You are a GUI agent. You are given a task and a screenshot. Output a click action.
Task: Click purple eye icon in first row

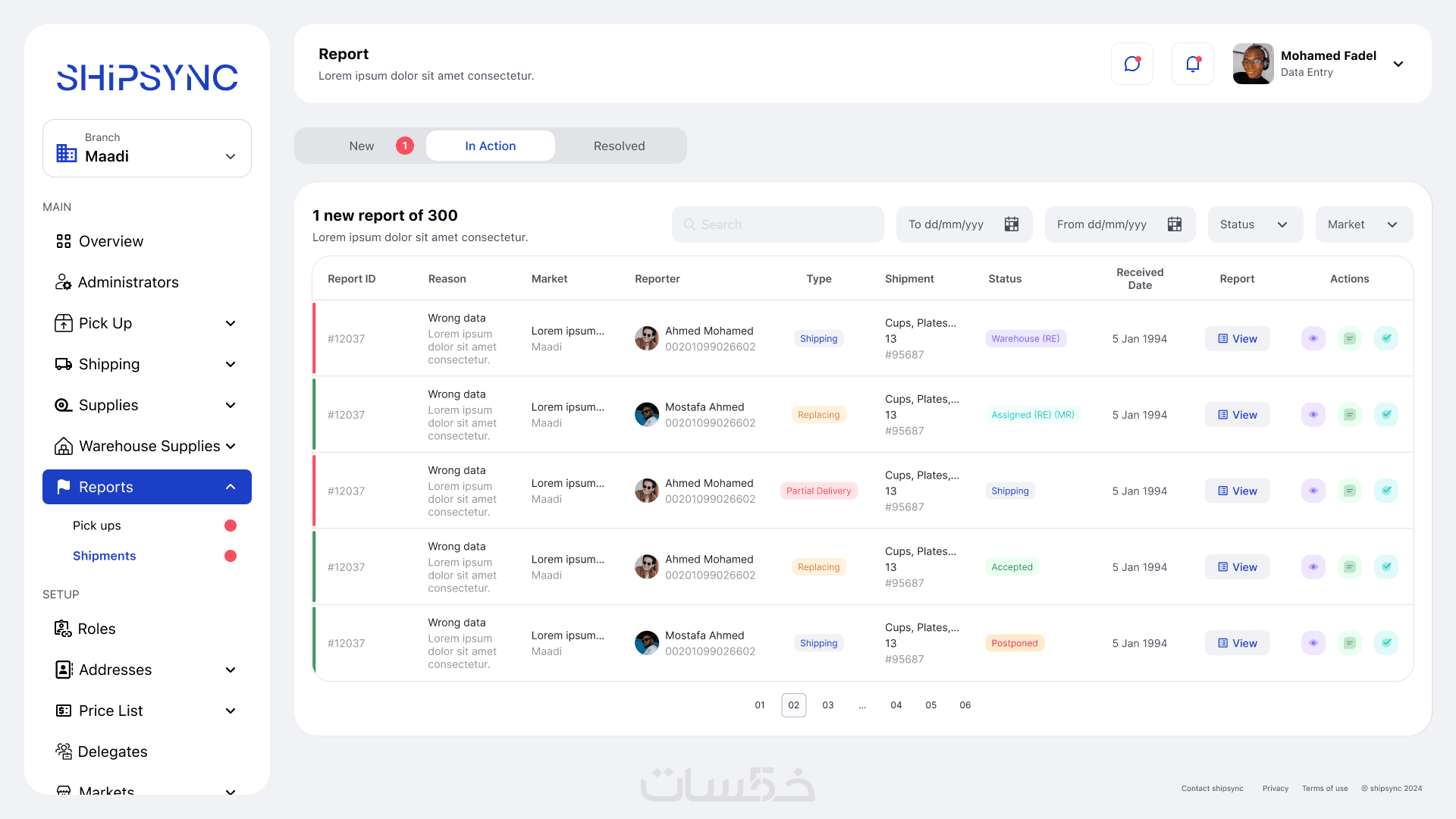1313,338
